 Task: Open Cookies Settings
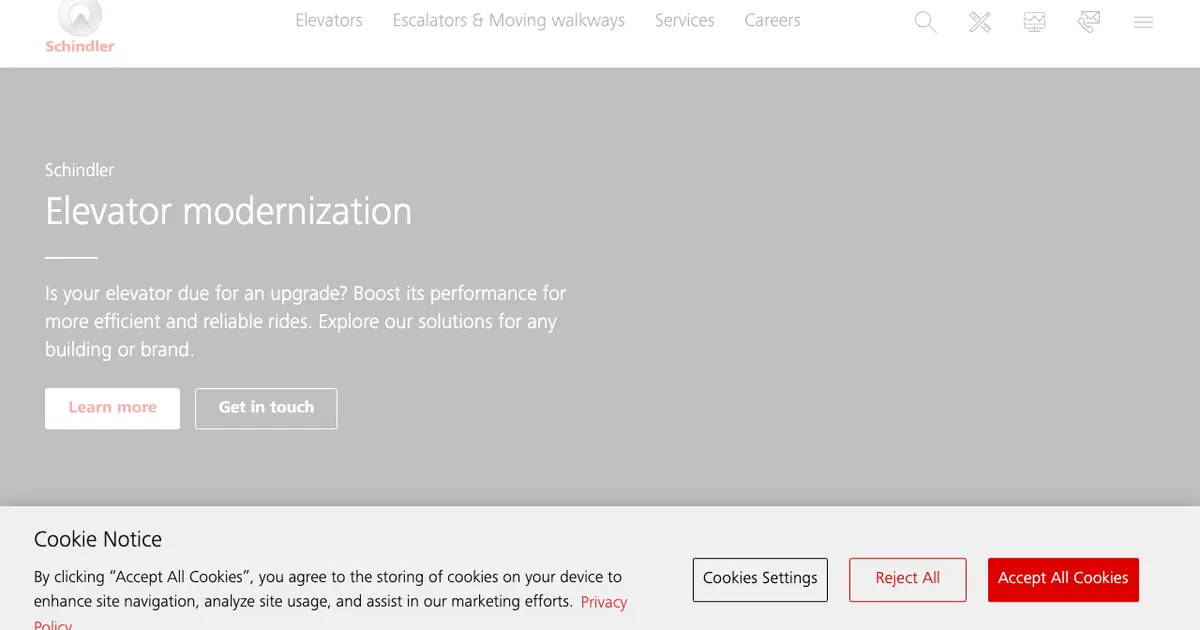(x=760, y=579)
